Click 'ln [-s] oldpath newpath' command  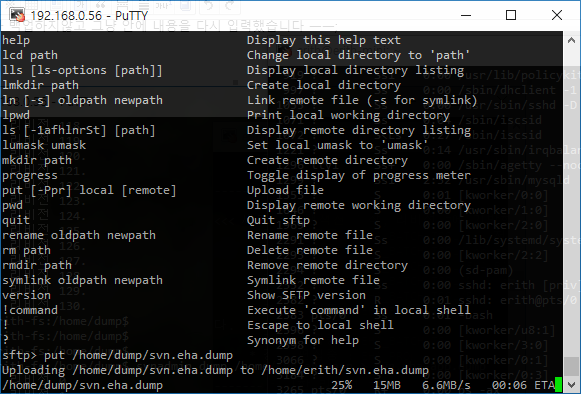coord(82,100)
